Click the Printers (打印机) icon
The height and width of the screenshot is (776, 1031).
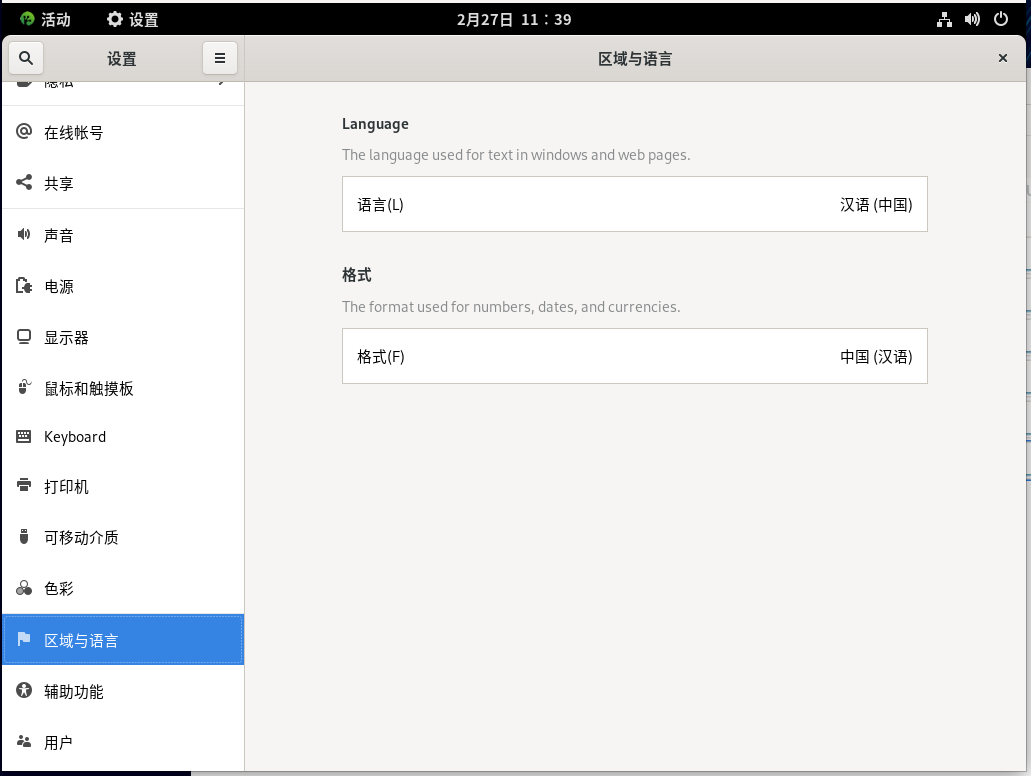(x=25, y=486)
